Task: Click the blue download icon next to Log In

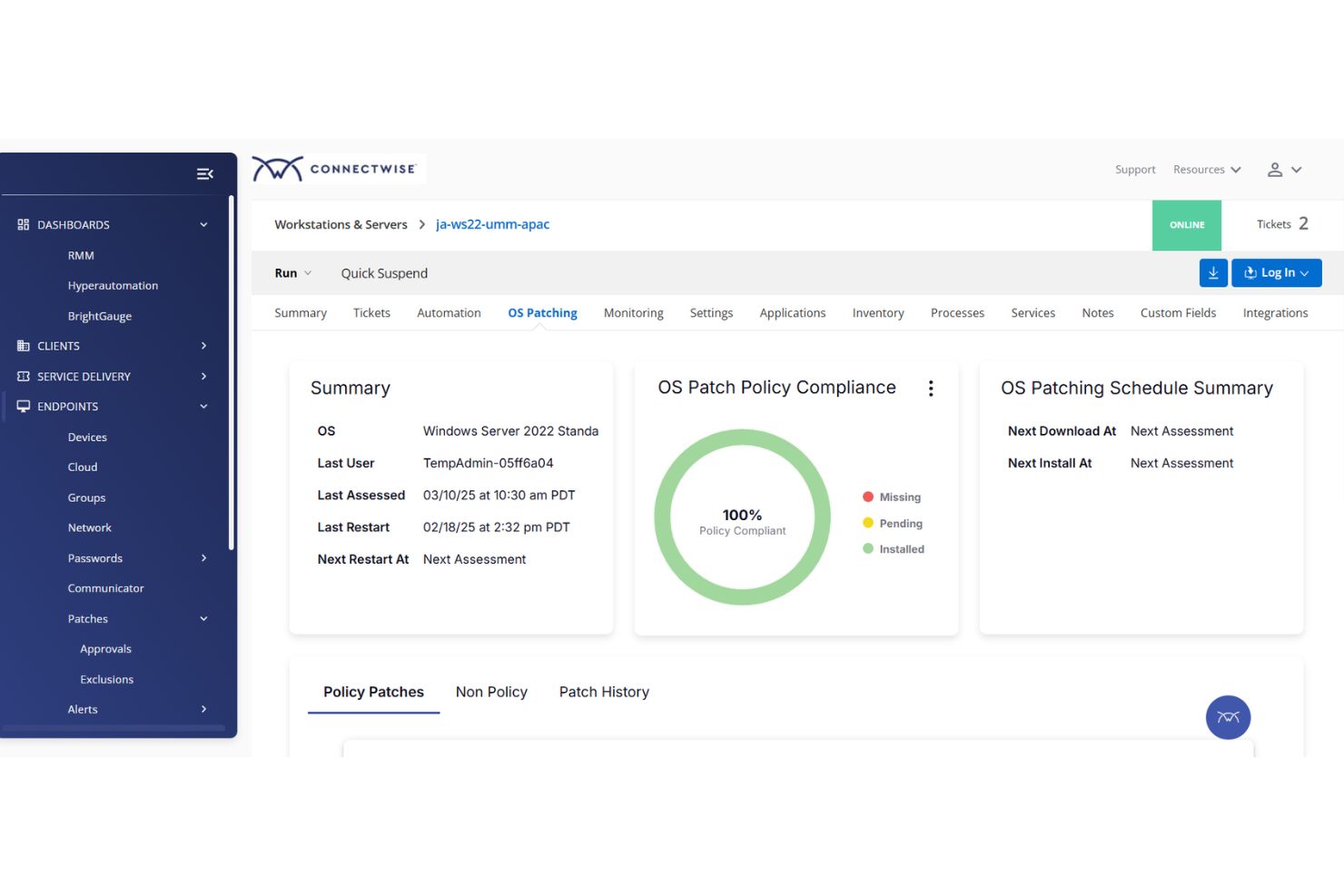Action: [1213, 272]
